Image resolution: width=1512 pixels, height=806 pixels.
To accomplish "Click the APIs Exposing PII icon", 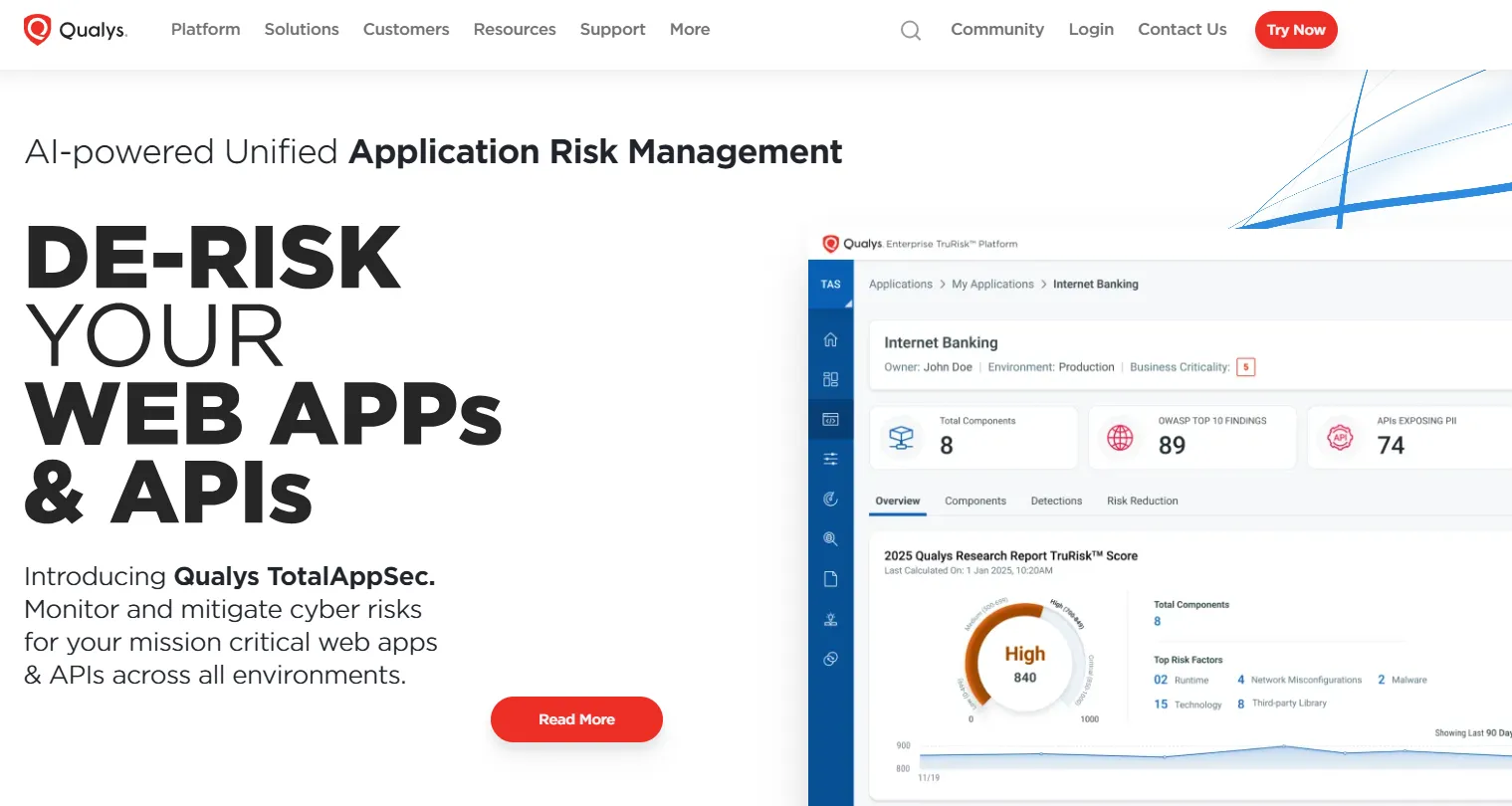I will click(x=1340, y=437).
